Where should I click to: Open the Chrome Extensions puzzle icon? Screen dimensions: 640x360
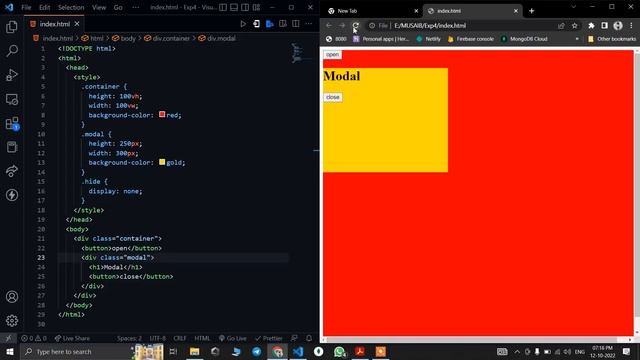(x=591, y=26)
